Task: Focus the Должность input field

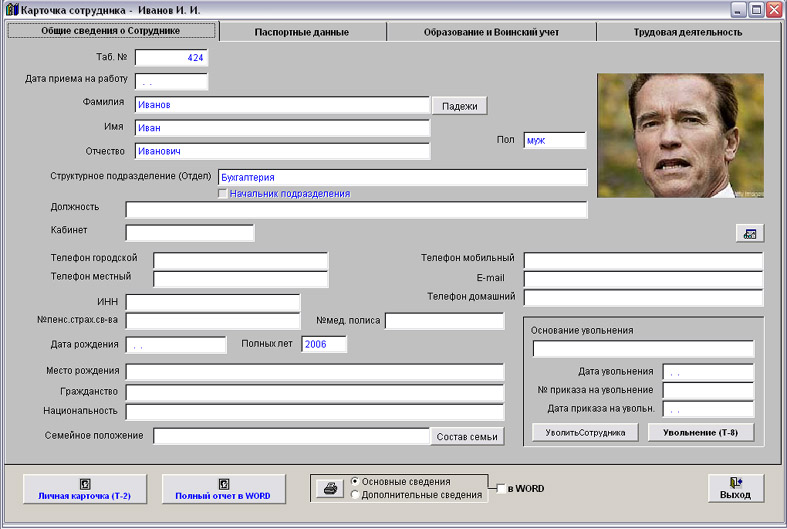Action: (356, 210)
